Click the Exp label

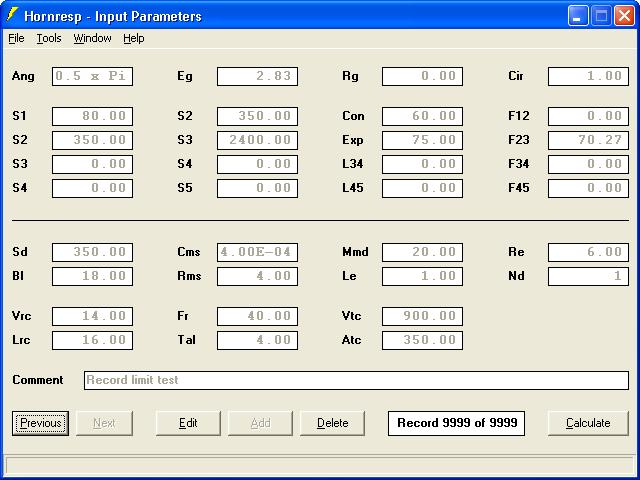[353, 140]
